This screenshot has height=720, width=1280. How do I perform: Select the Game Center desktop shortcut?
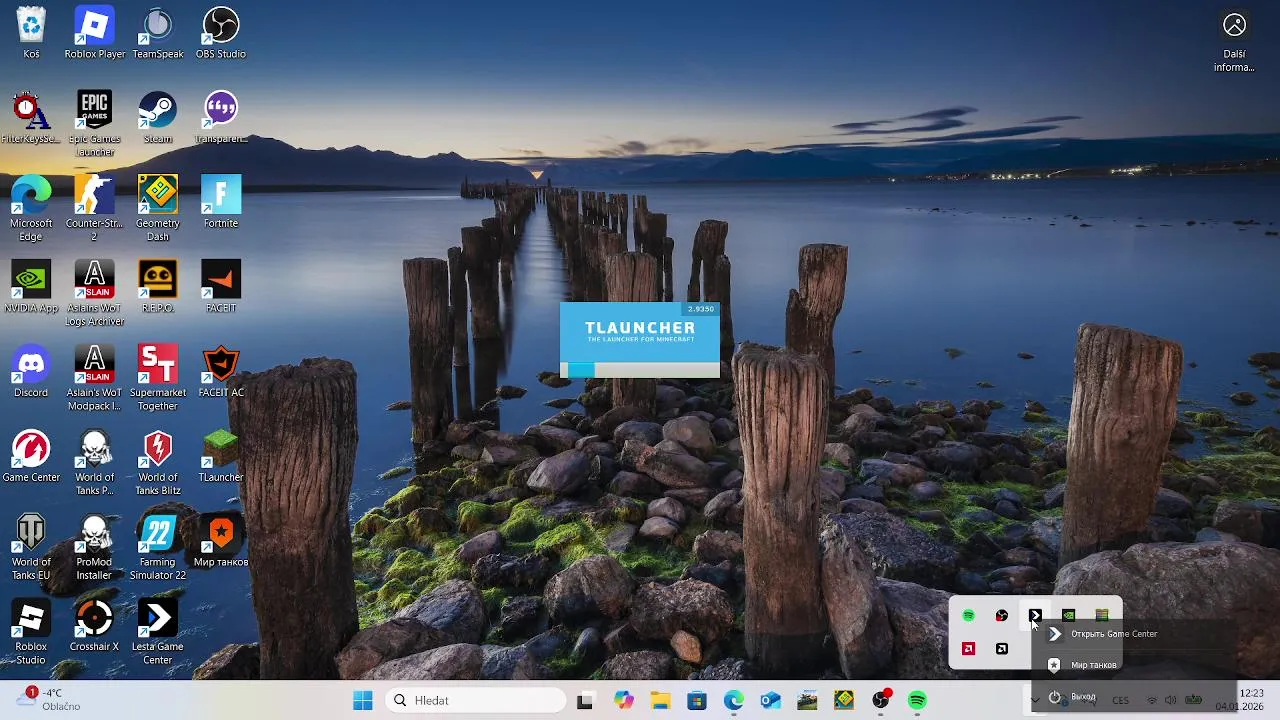(x=31, y=457)
